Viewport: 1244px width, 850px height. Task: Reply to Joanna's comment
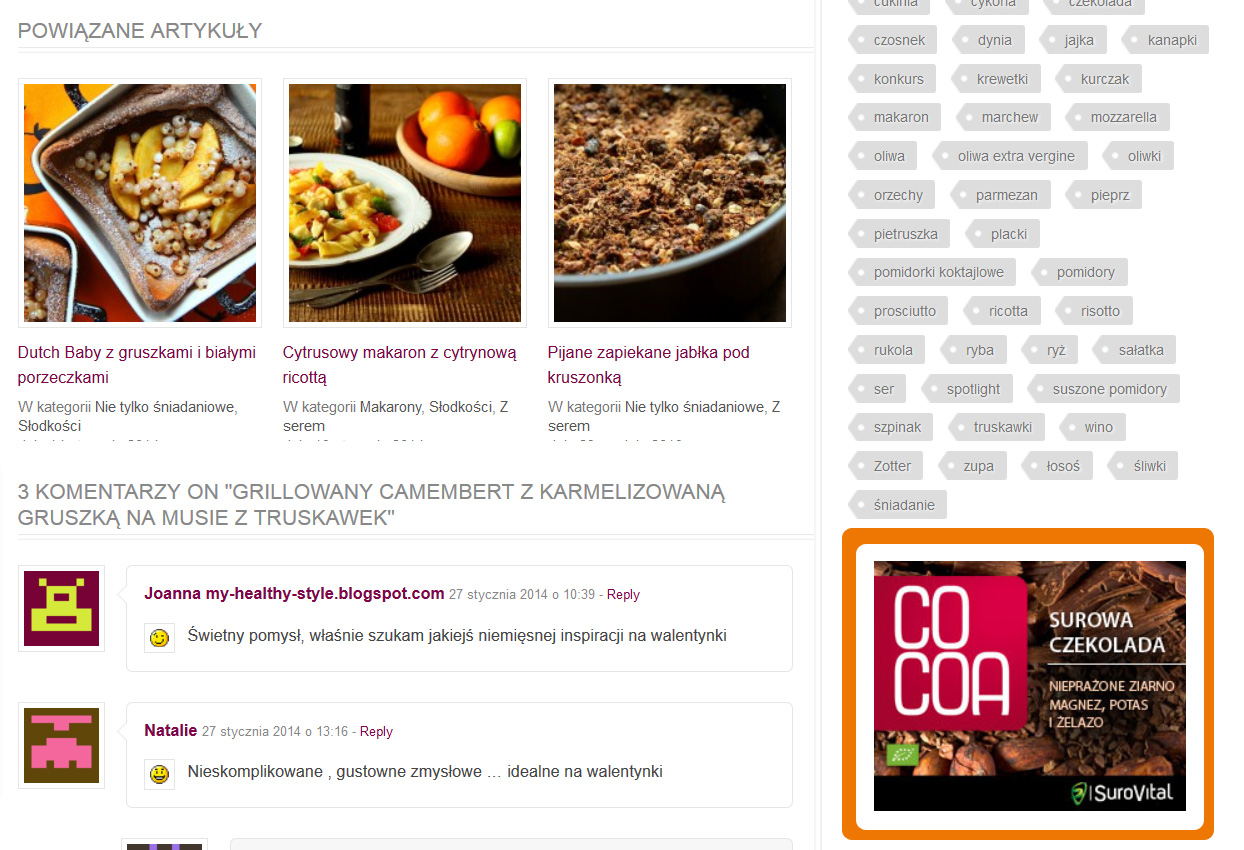623,594
